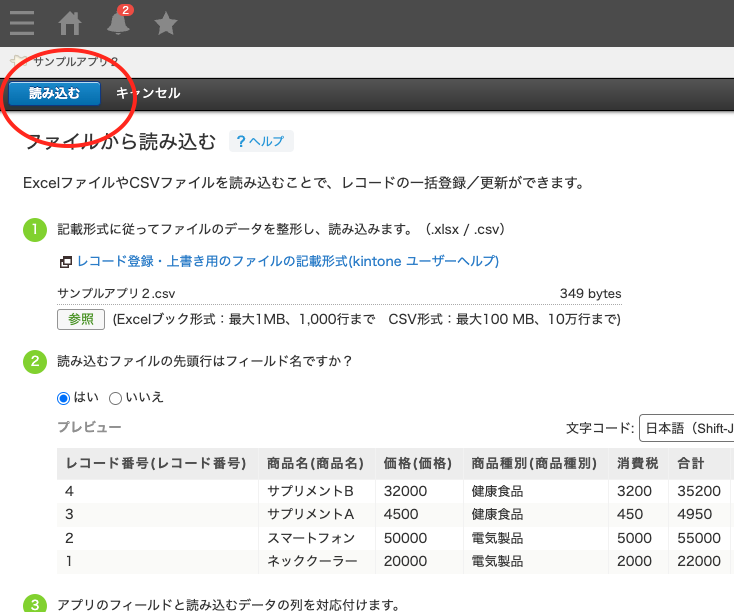
Task: Click the 参照 browse button
Action: 81,319
